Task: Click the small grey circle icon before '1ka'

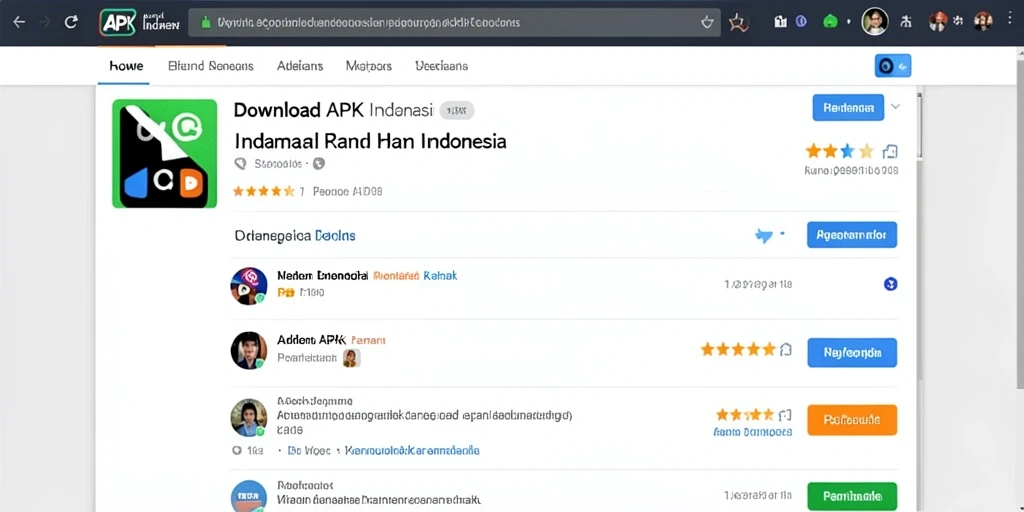Action: [237, 451]
